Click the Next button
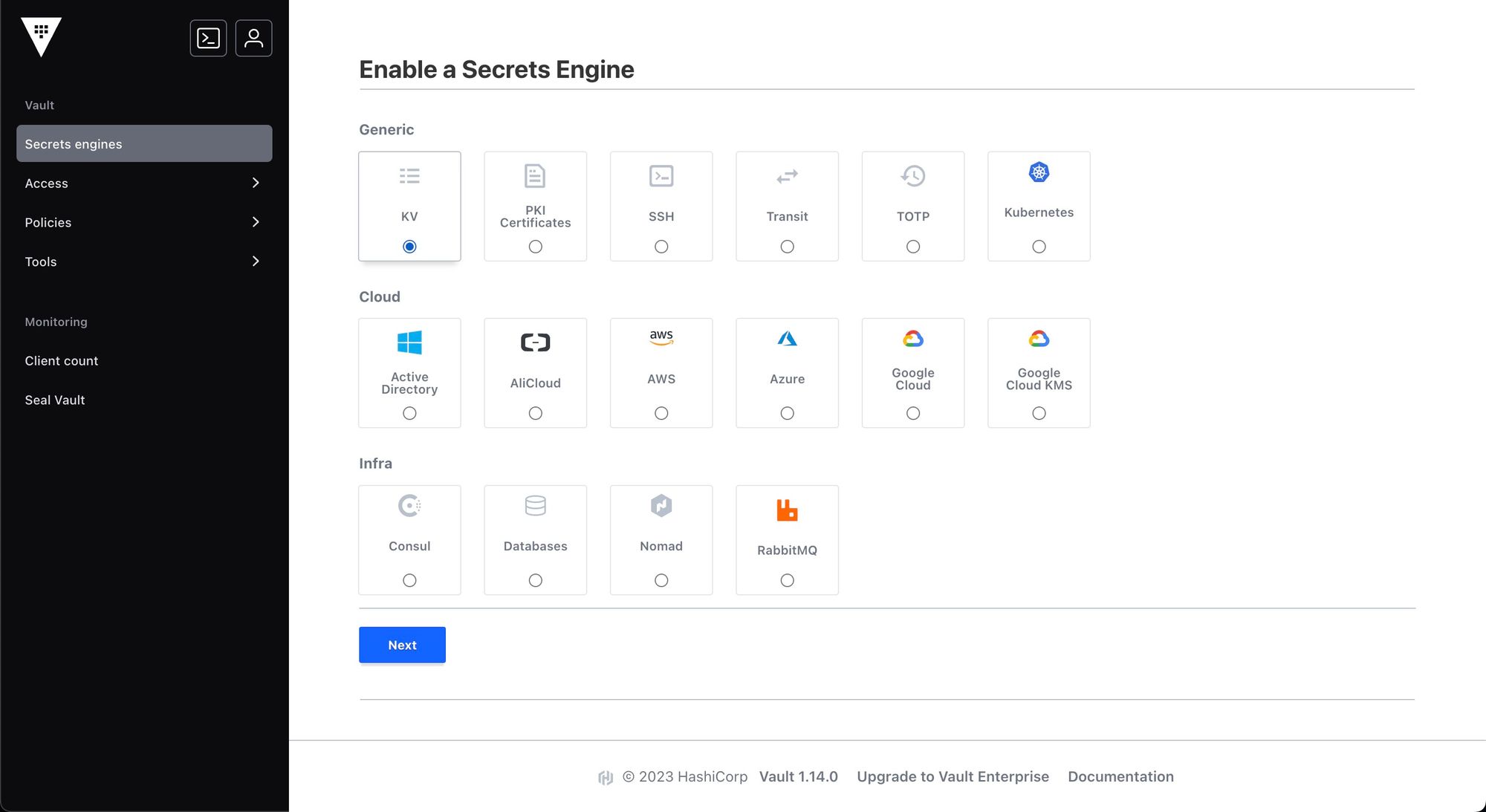The height and width of the screenshot is (812, 1486). 402,644
